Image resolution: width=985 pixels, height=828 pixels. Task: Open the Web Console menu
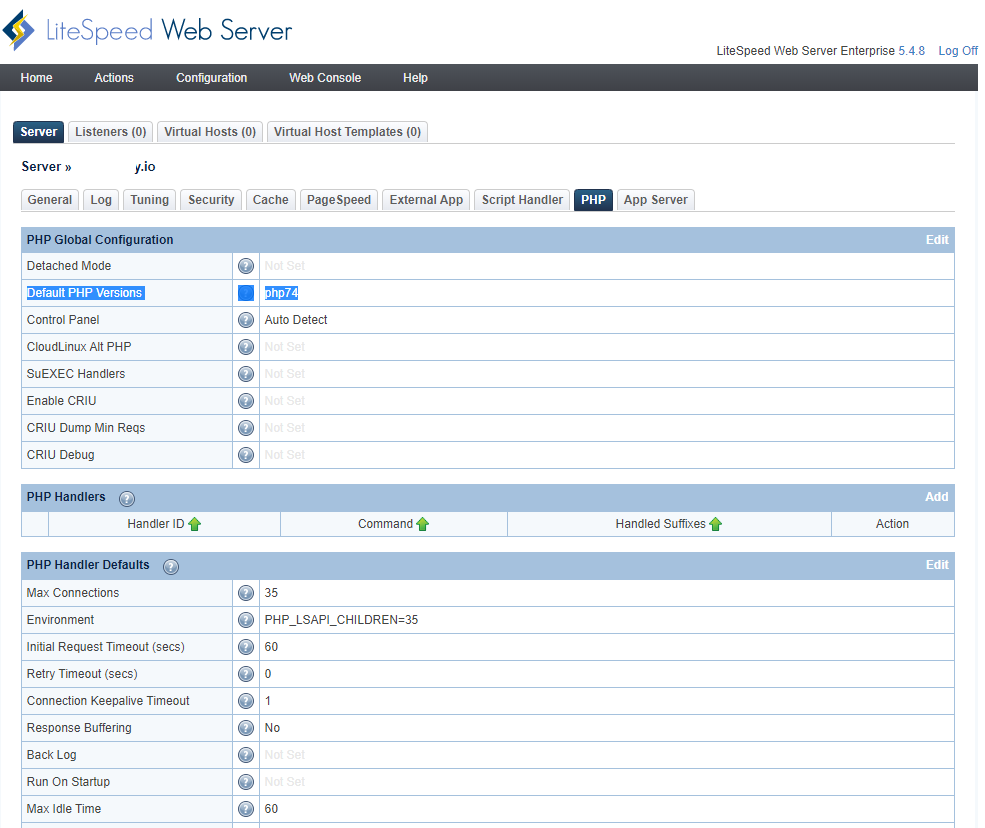tap(325, 78)
